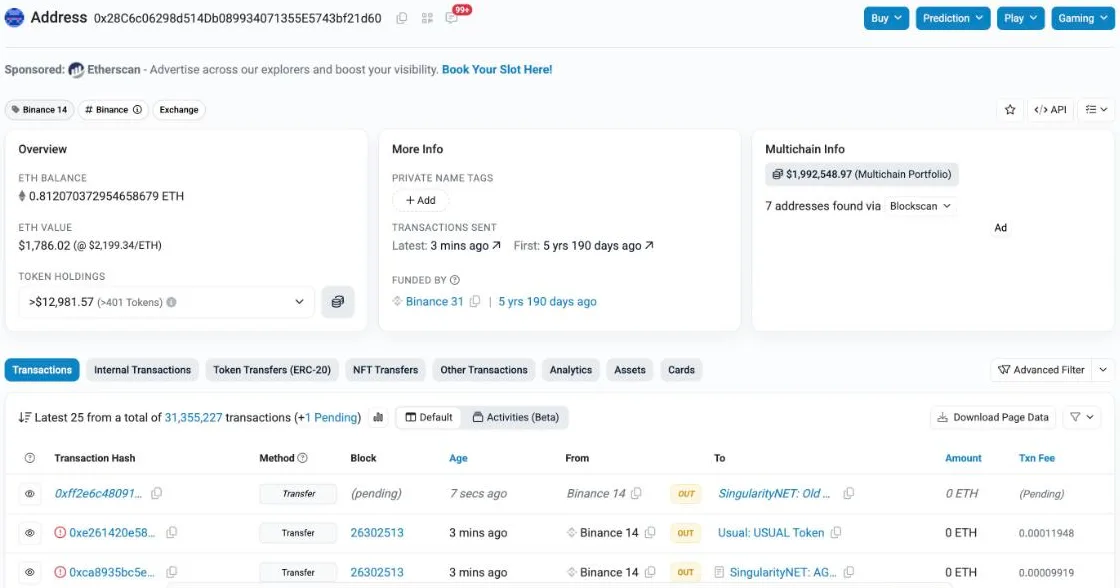Image resolution: width=1120 pixels, height=588 pixels.
Task: Show info icon next to >401 Tokens
Action: point(171,302)
